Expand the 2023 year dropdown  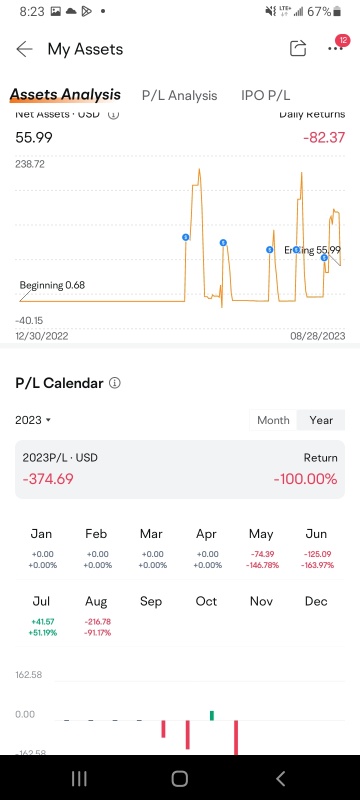point(33,420)
